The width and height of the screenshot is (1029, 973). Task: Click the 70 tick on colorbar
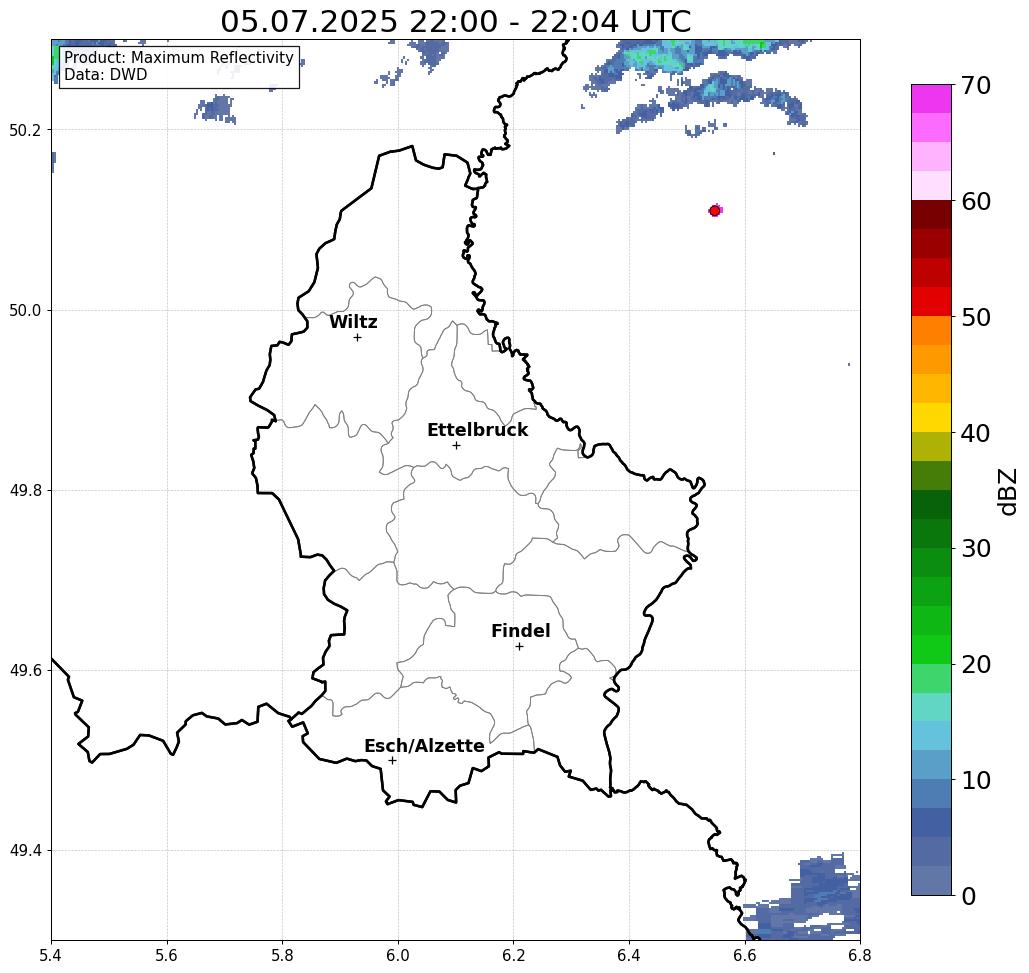click(x=976, y=85)
